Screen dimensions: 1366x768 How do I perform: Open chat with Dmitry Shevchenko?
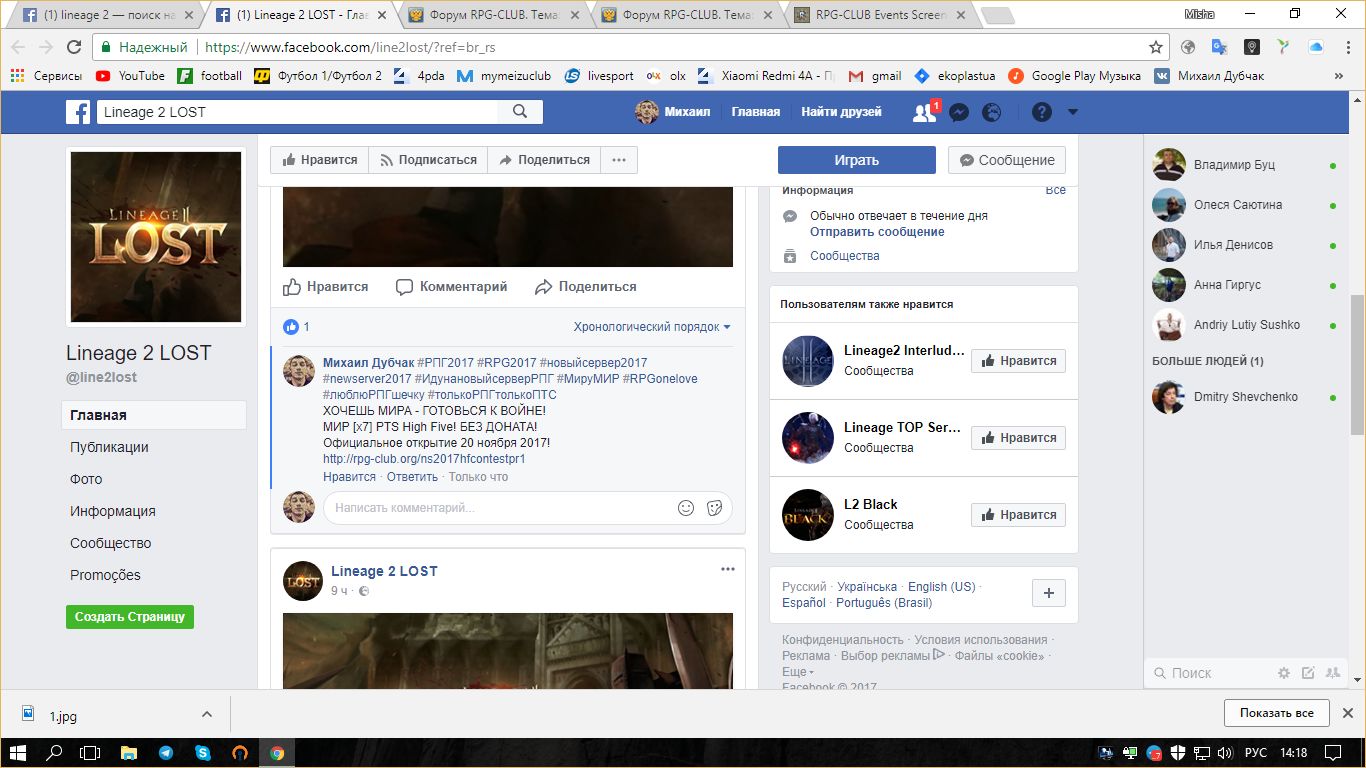point(1245,397)
